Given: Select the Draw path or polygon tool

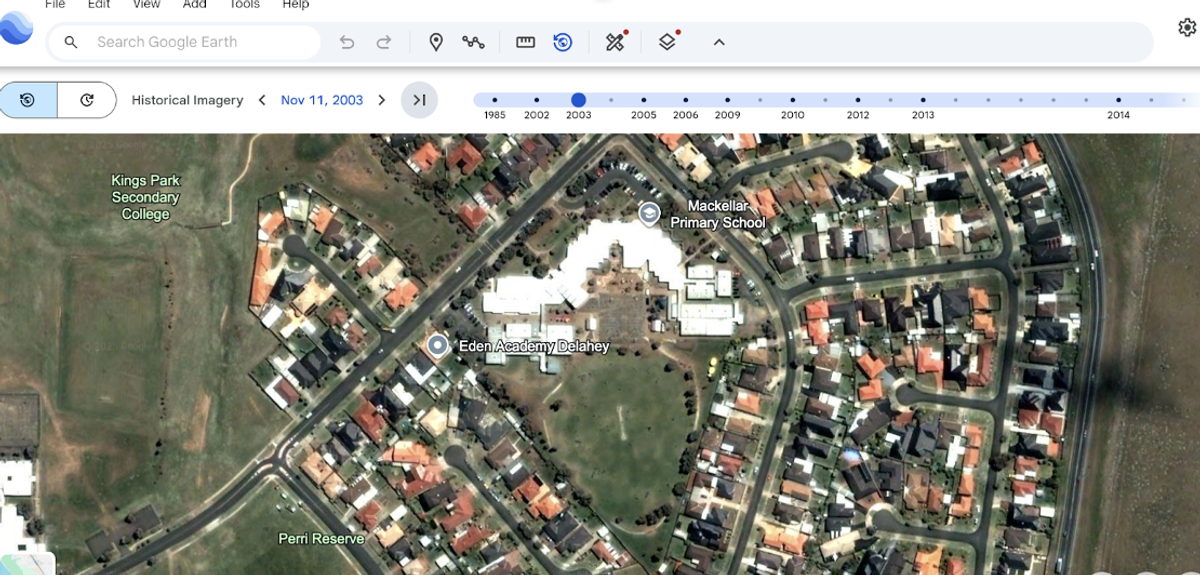Looking at the screenshot, I should [x=473, y=42].
